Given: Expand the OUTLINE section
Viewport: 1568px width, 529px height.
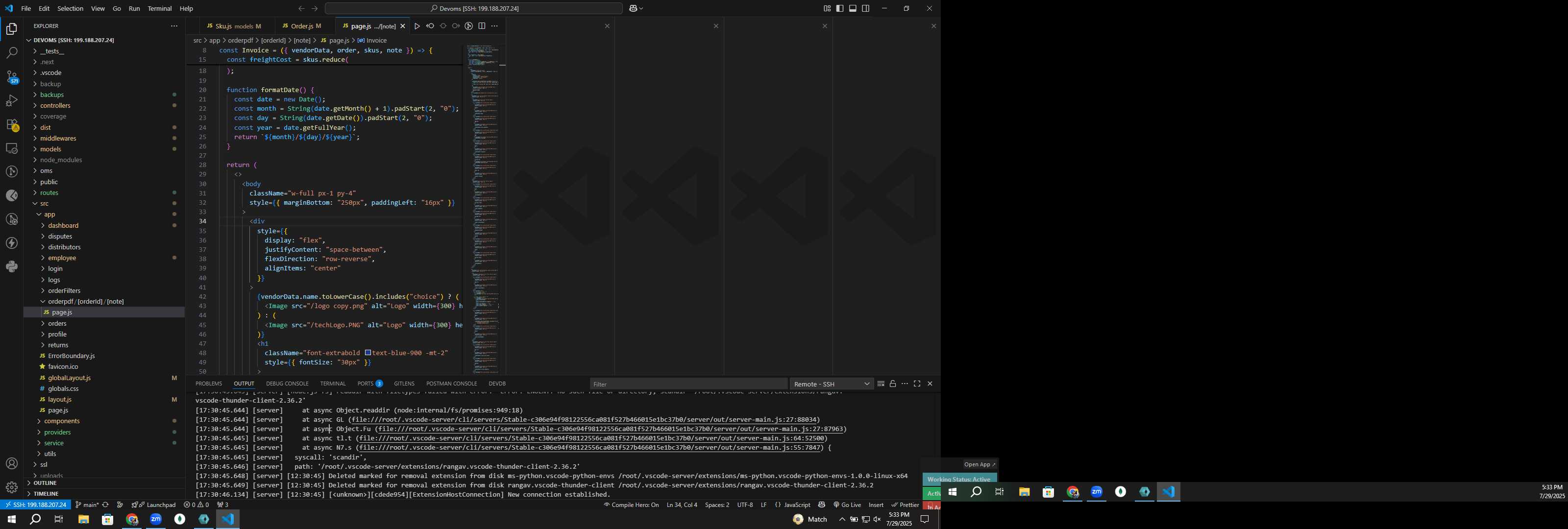Looking at the screenshot, I should click(x=104, y=483).
